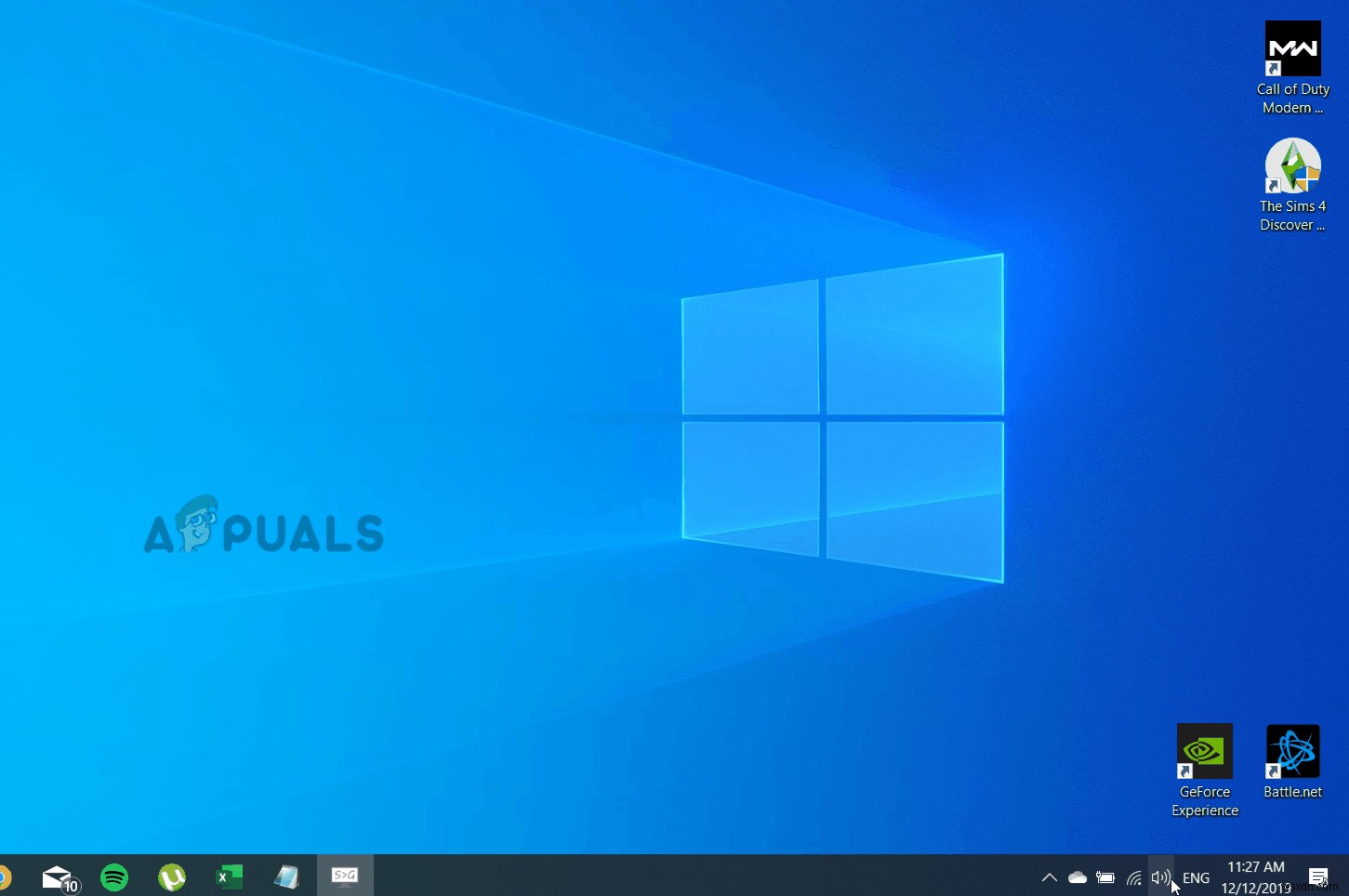Open The Sims 4 Discover shortcut

(1292, 165)
